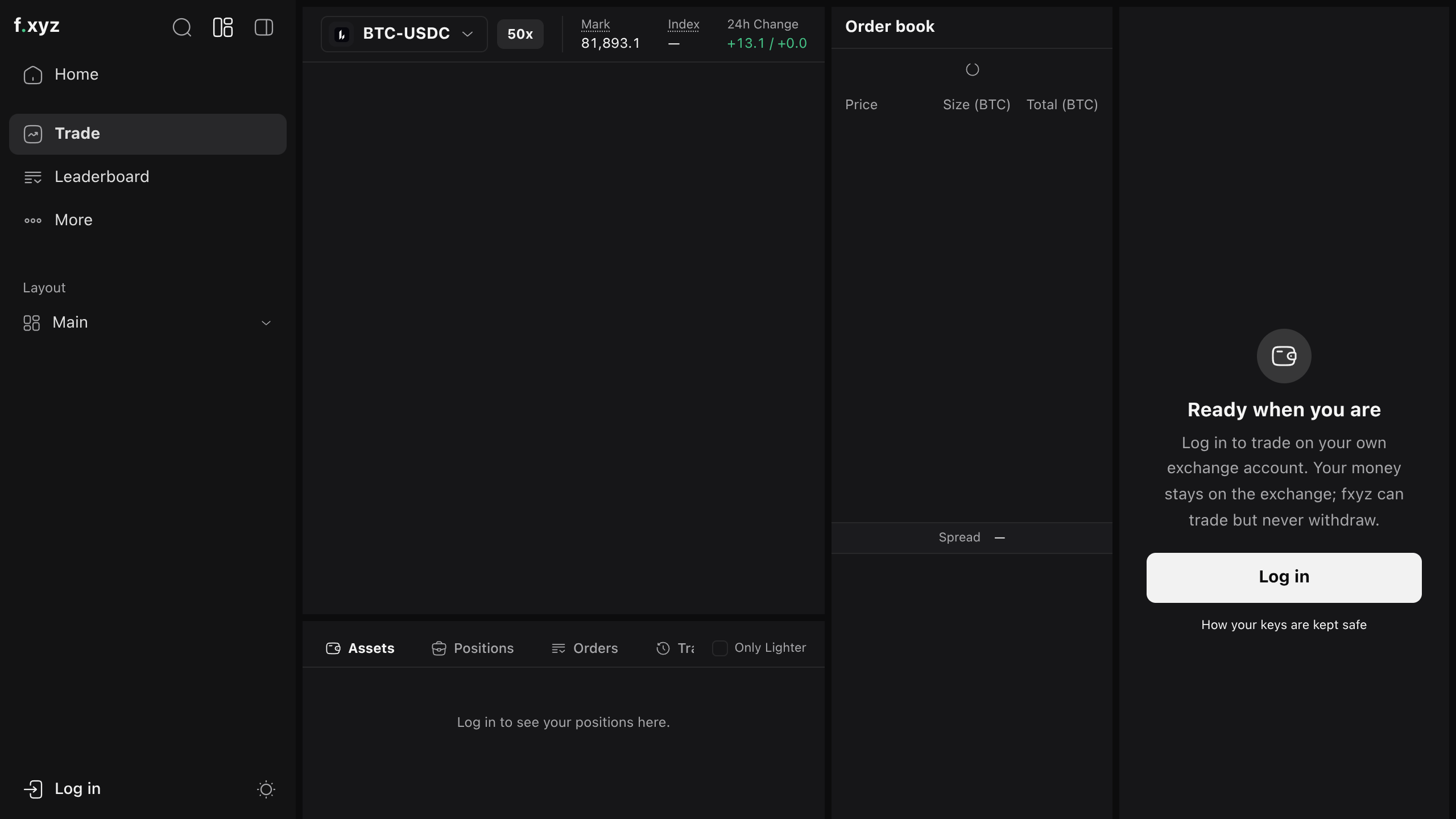The image size is (1456, 819).
Task: Click the Positions tab briefcase icon
Action: 439,648
